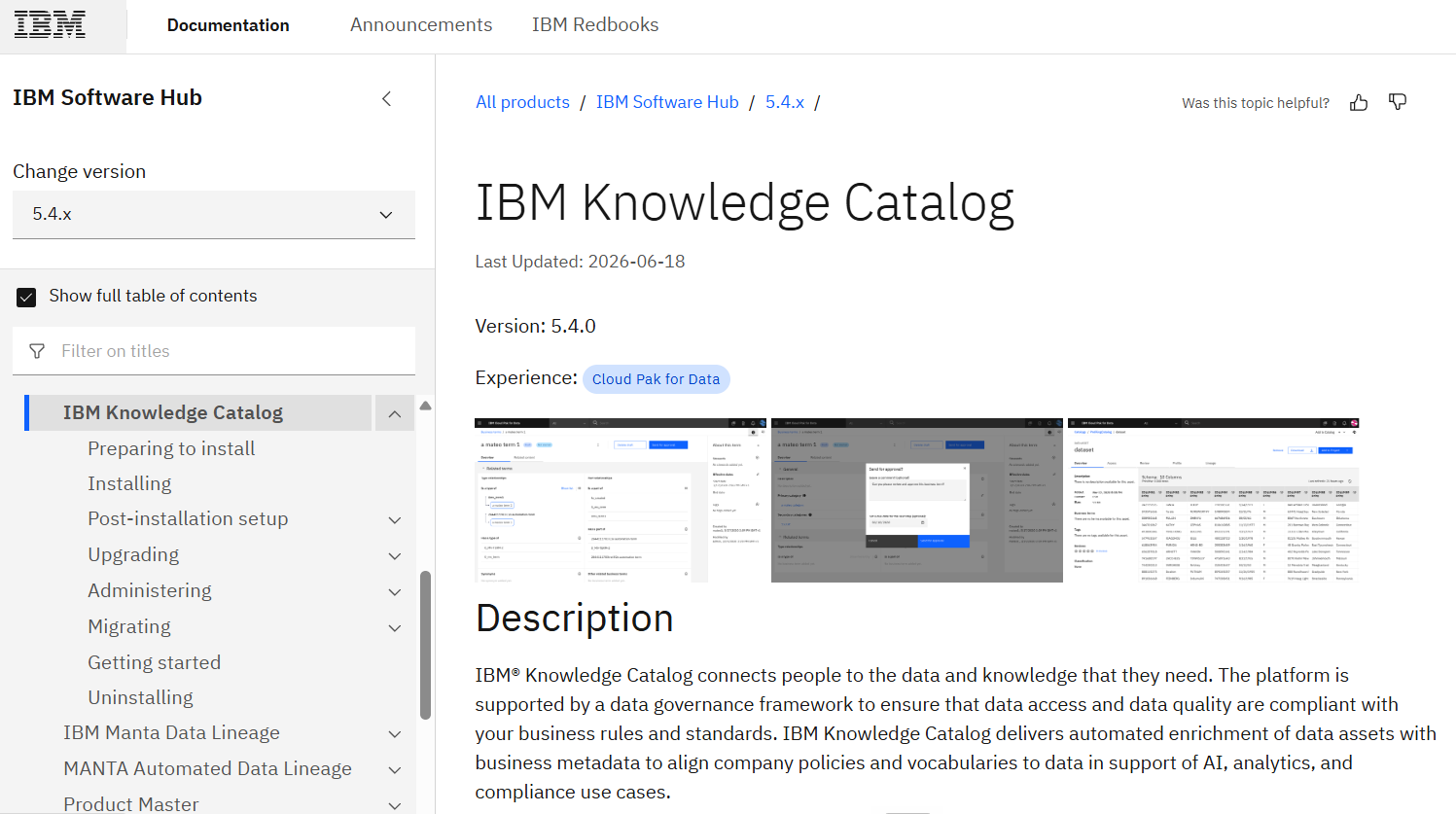Click the Cloud Pak for Data tag
This screenshot has width=1456, height=814.
(x=657, y=379)
